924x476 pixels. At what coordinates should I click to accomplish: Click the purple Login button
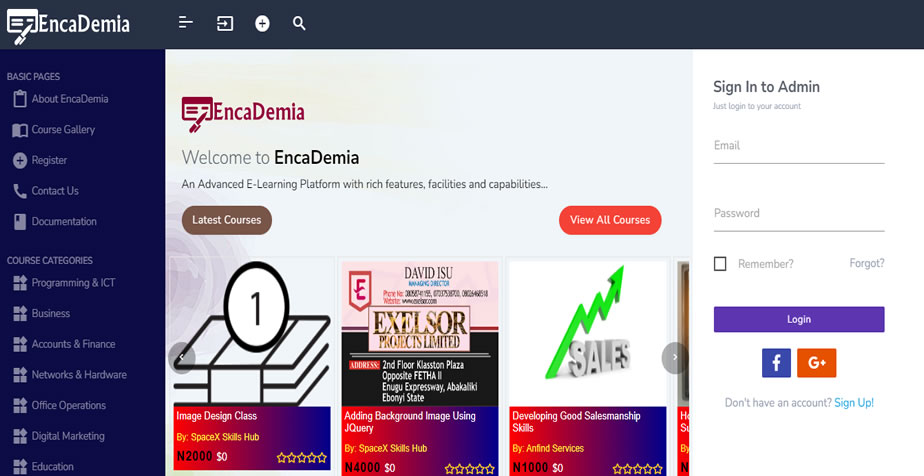[798, 319]
